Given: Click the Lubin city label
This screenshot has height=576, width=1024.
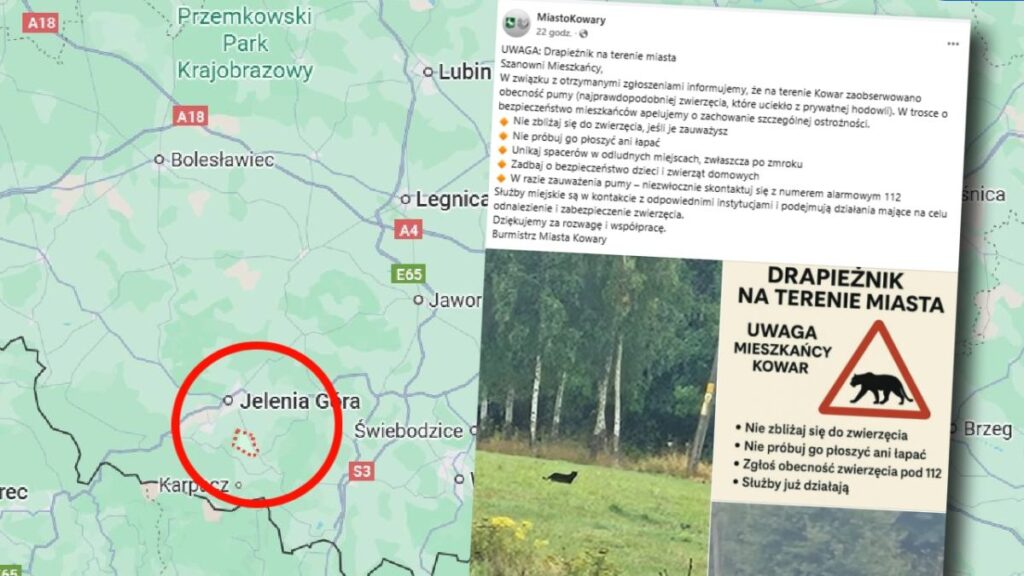Looking at the screenshot, I should click(x=464, y=72).
